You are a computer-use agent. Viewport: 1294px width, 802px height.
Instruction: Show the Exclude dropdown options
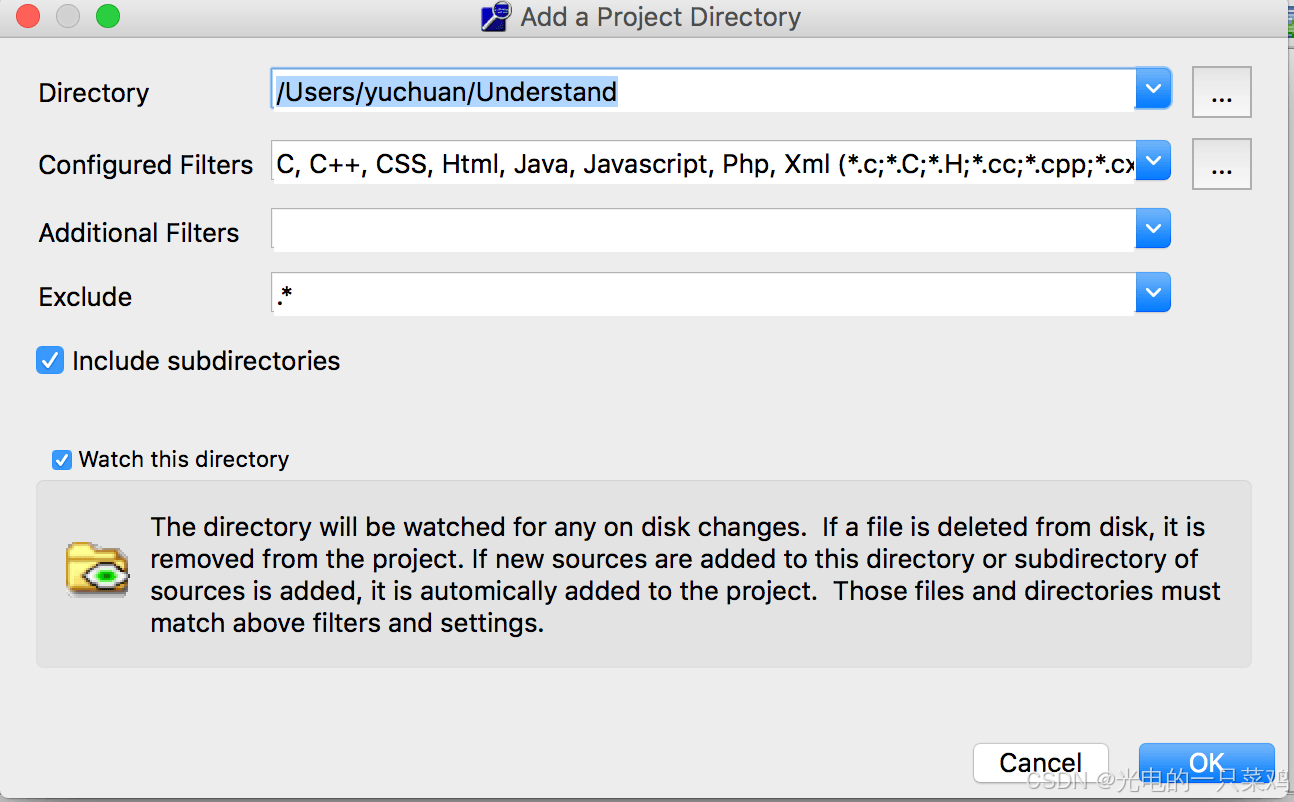point(1153,294)
